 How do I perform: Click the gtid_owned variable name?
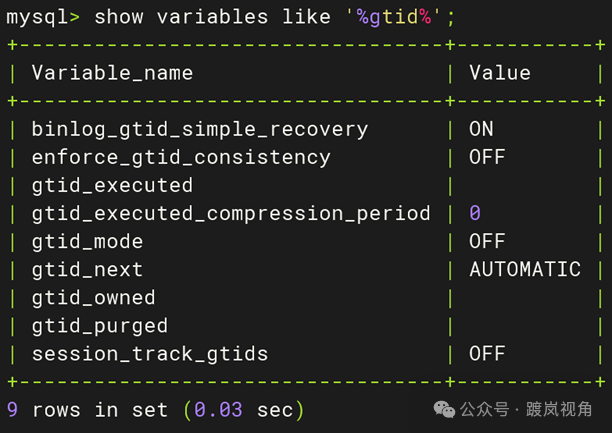pyautogui.click(x=94, y=298)
